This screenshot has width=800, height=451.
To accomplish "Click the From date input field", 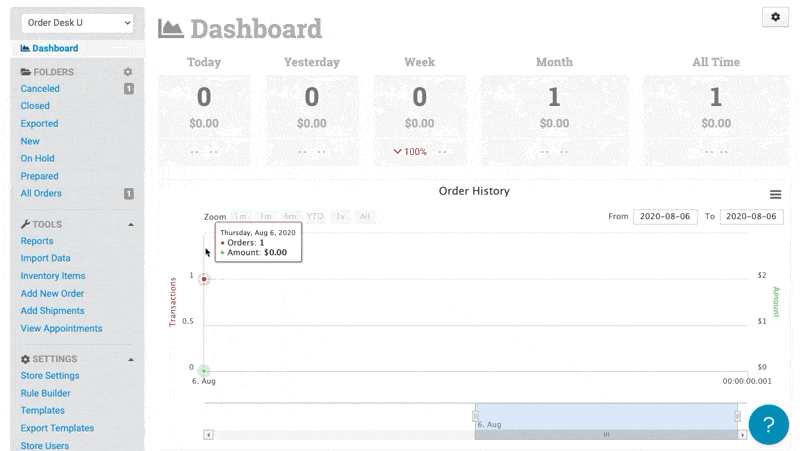I will tap(665, 216).
